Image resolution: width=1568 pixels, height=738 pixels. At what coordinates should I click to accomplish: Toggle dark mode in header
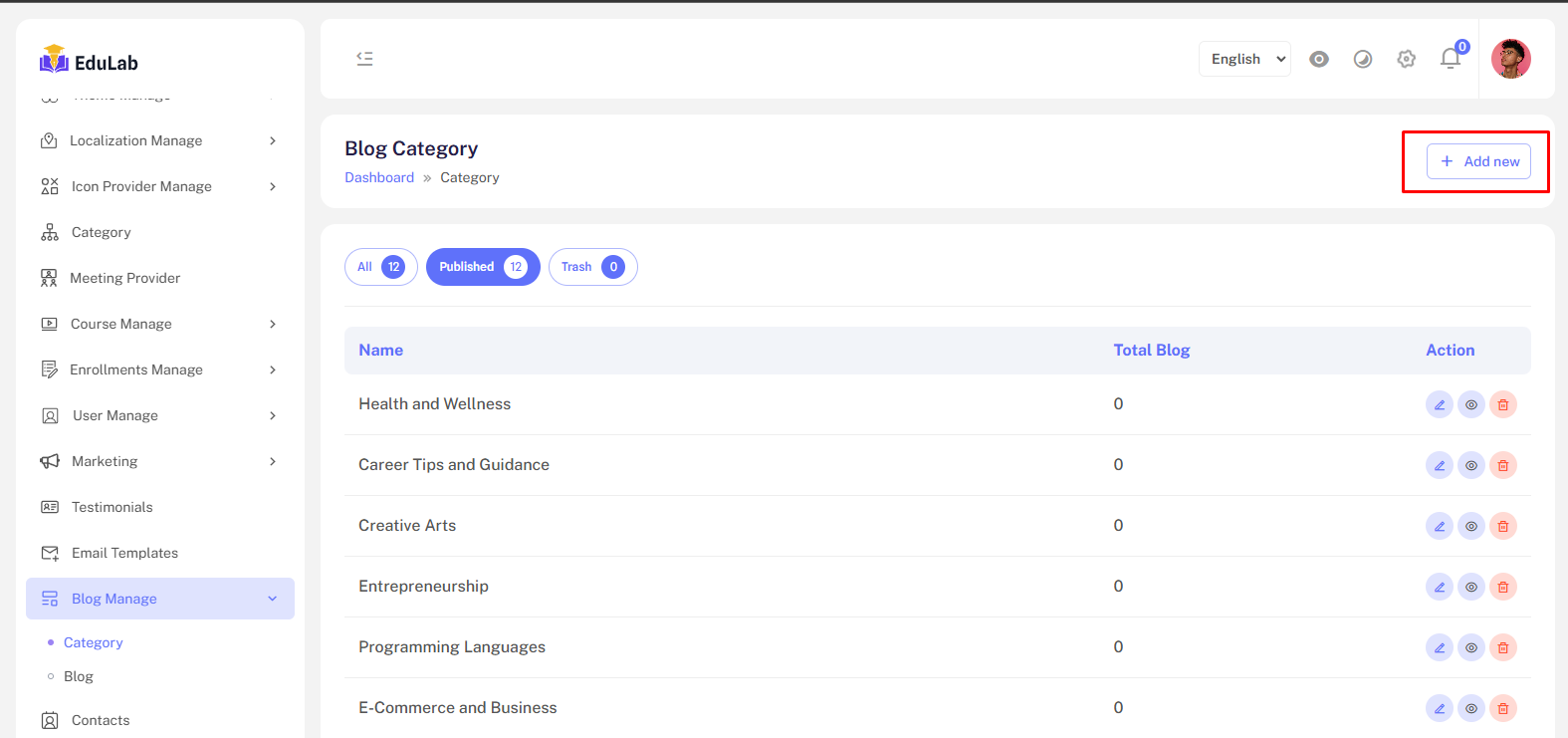[x=1362, y=59]
